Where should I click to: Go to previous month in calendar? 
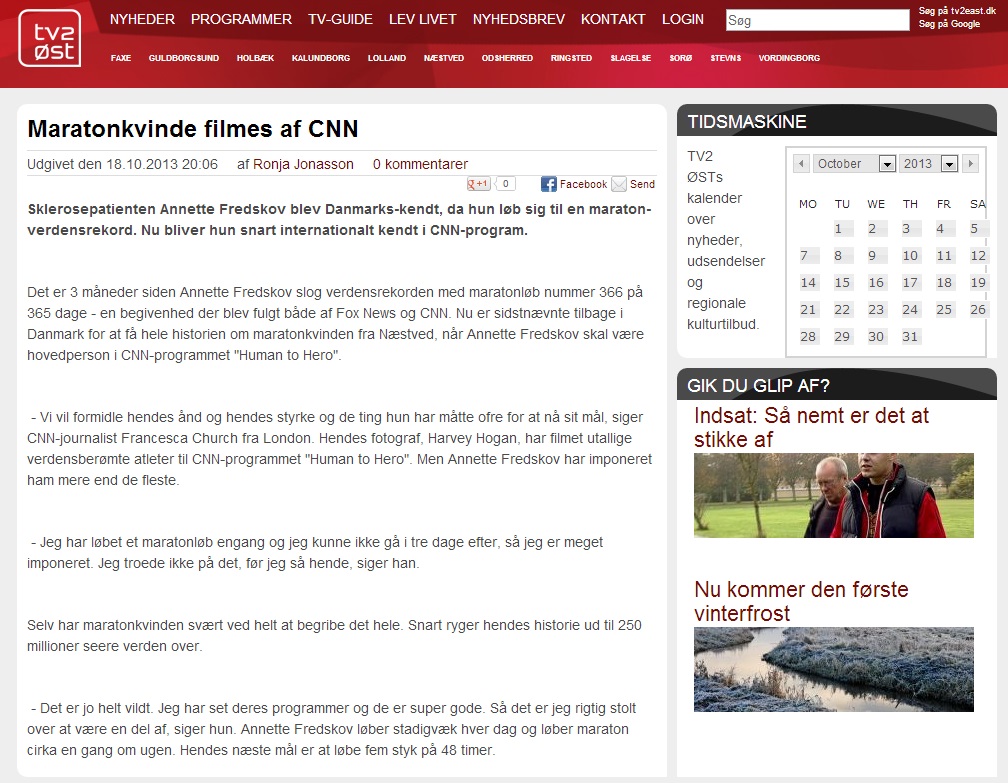pyautogui.click(x=801, y=163)
